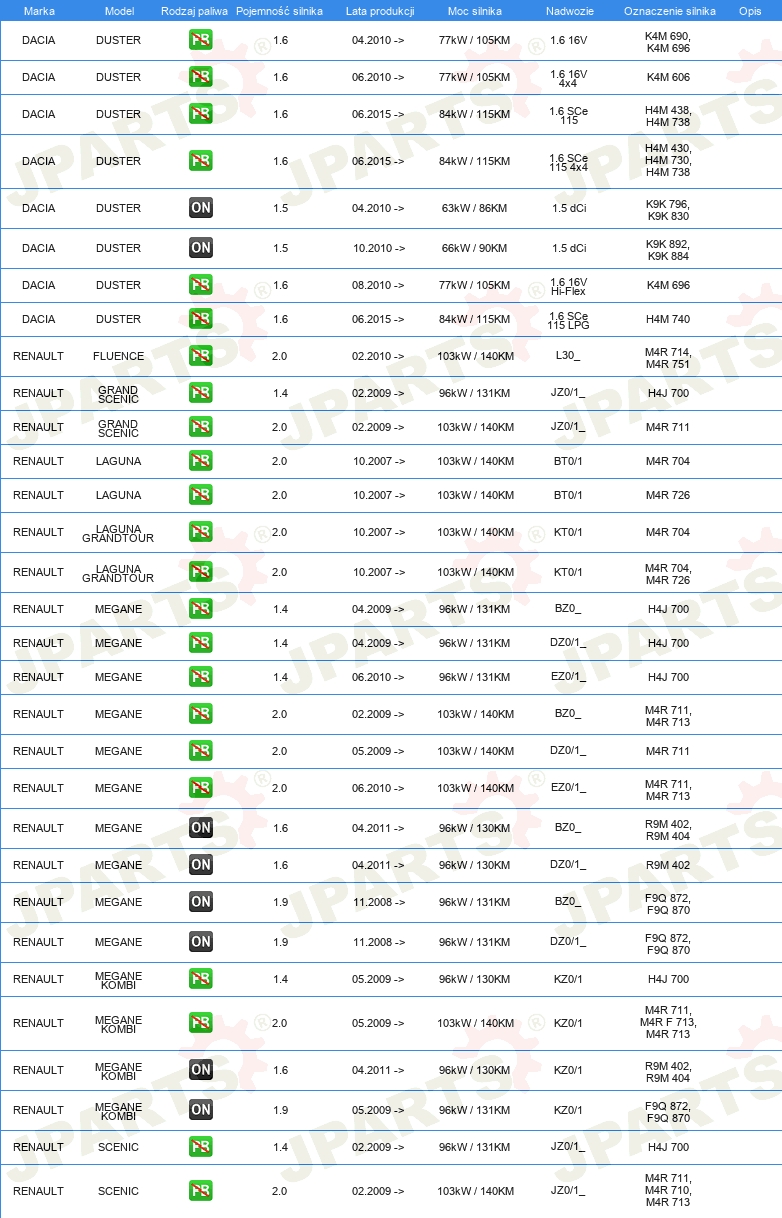Click petrol icon in Megane 2.0 DZ0/1_ row
This screenshot has height=1218, width=782.
pyautogui.click(x=201, y=751)
